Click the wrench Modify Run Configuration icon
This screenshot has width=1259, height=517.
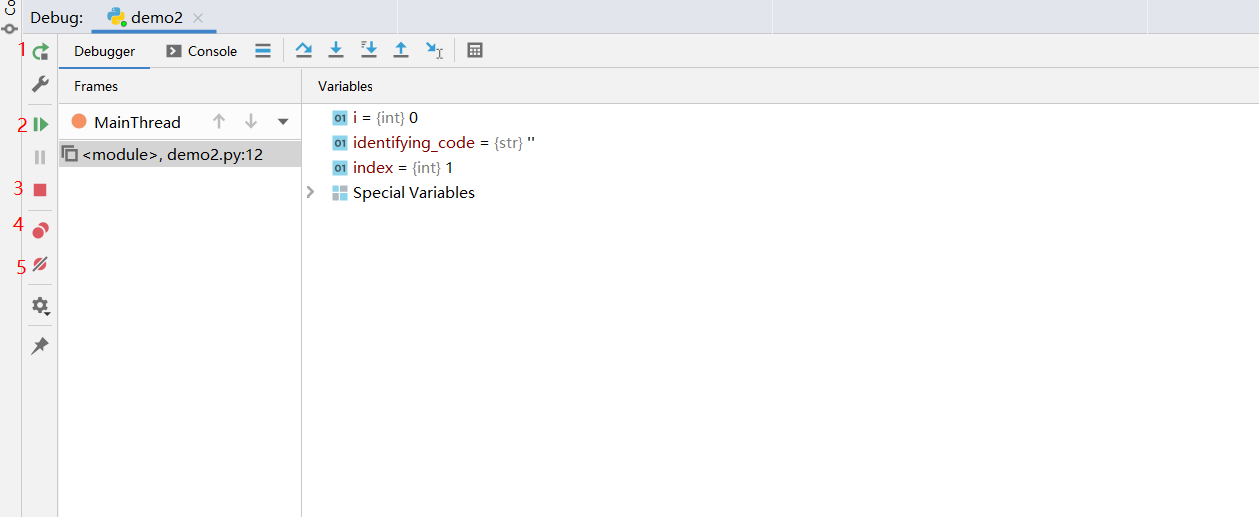click(40, 84)
